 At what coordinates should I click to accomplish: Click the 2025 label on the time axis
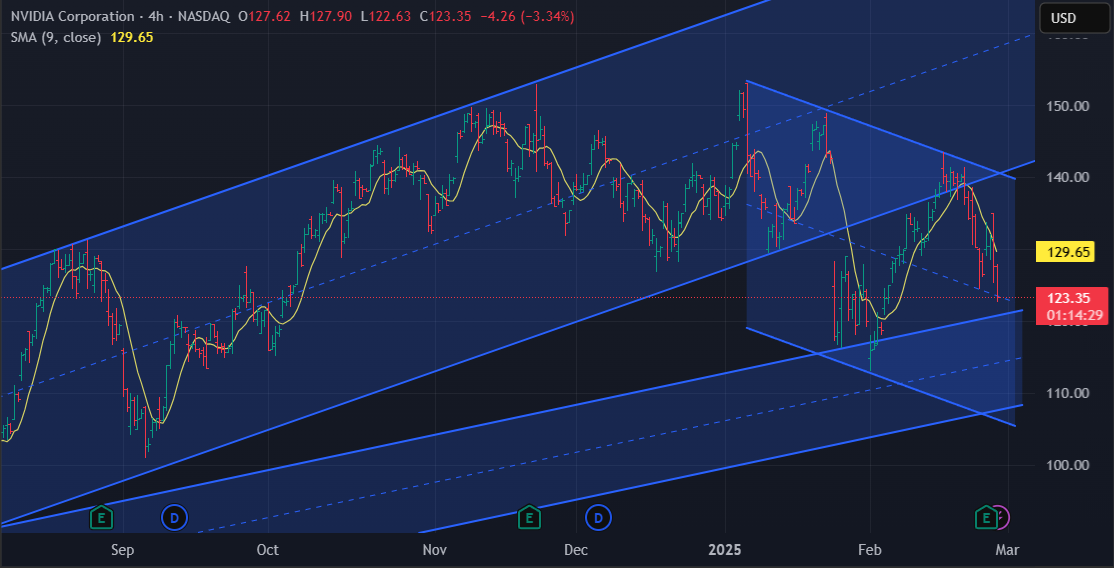[725, 550]
